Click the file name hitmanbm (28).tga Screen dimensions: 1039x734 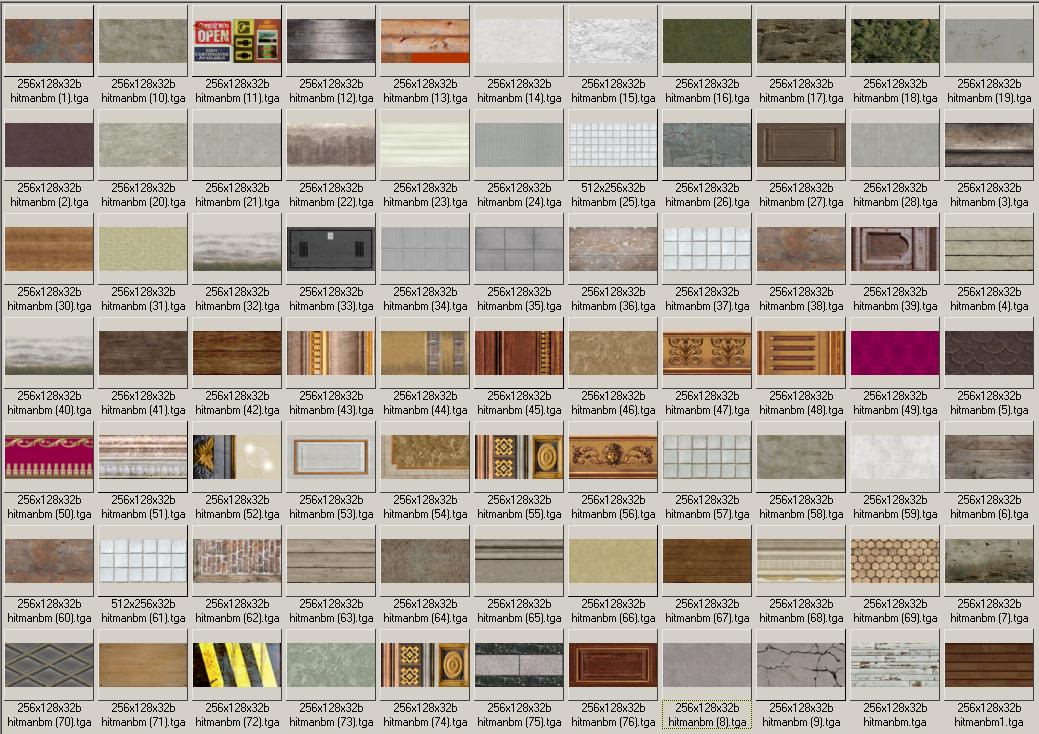pyautogui.click(x=895, y=202)
